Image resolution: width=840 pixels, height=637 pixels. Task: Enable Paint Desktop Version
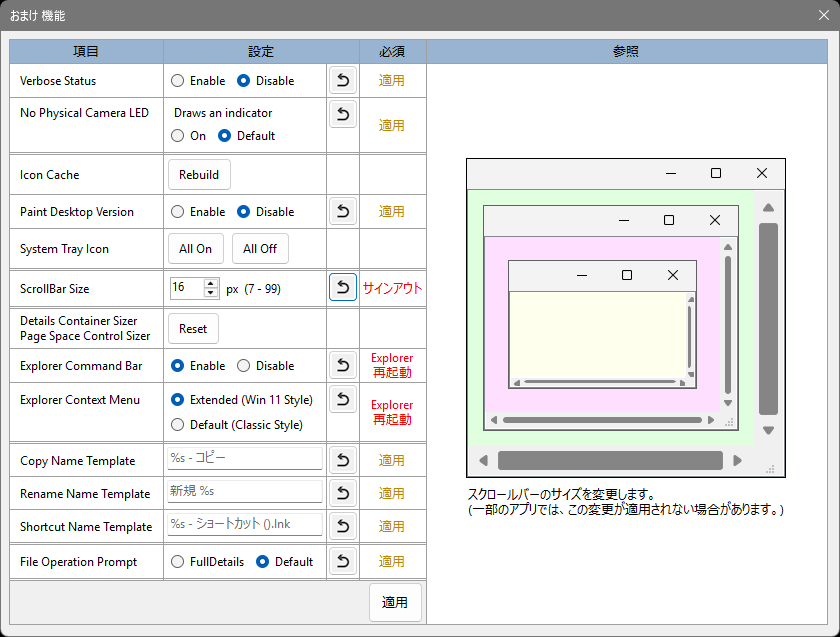click(x=177, y=212)
